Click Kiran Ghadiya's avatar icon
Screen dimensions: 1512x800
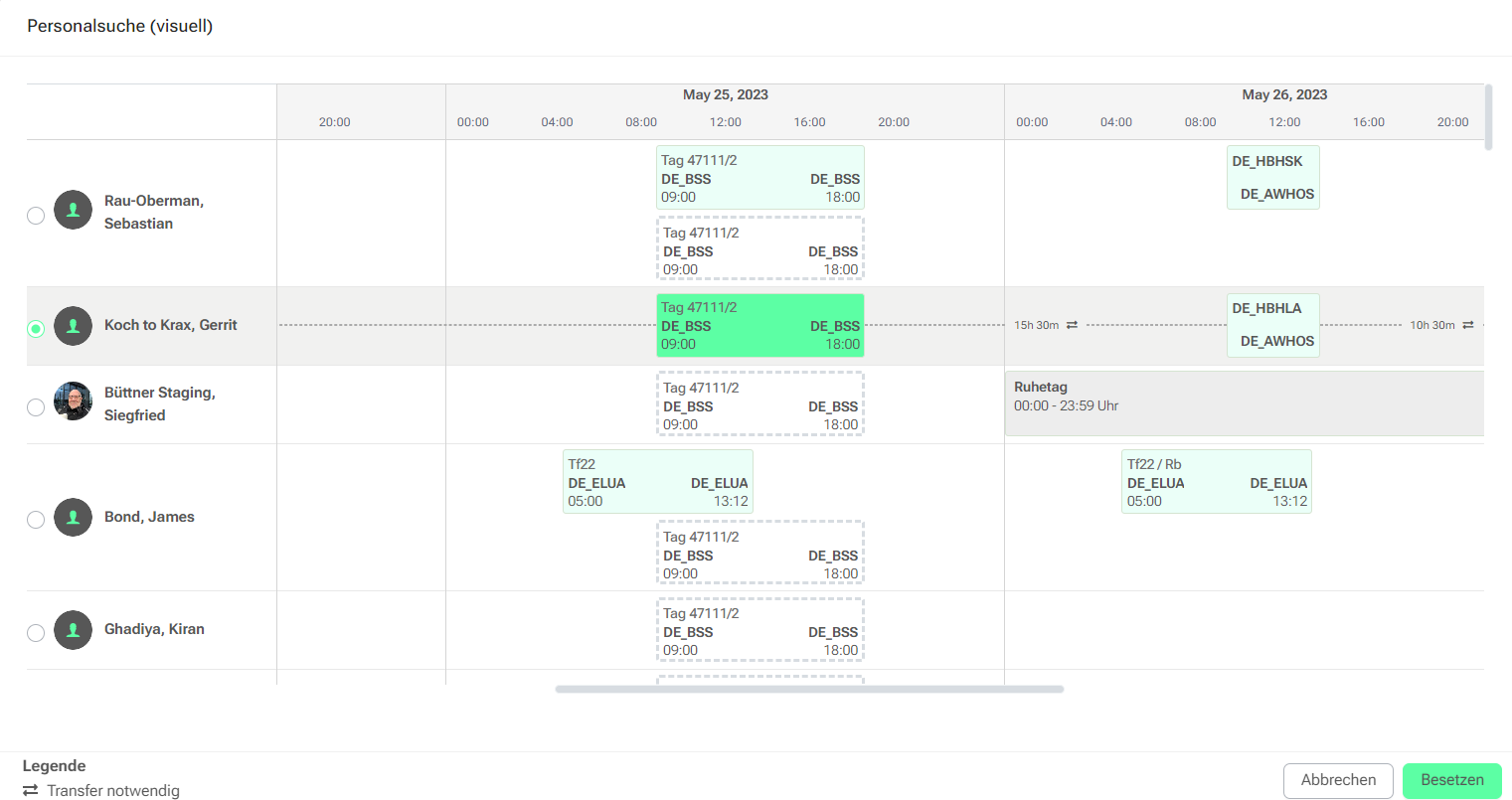click(x=73, y=630)
